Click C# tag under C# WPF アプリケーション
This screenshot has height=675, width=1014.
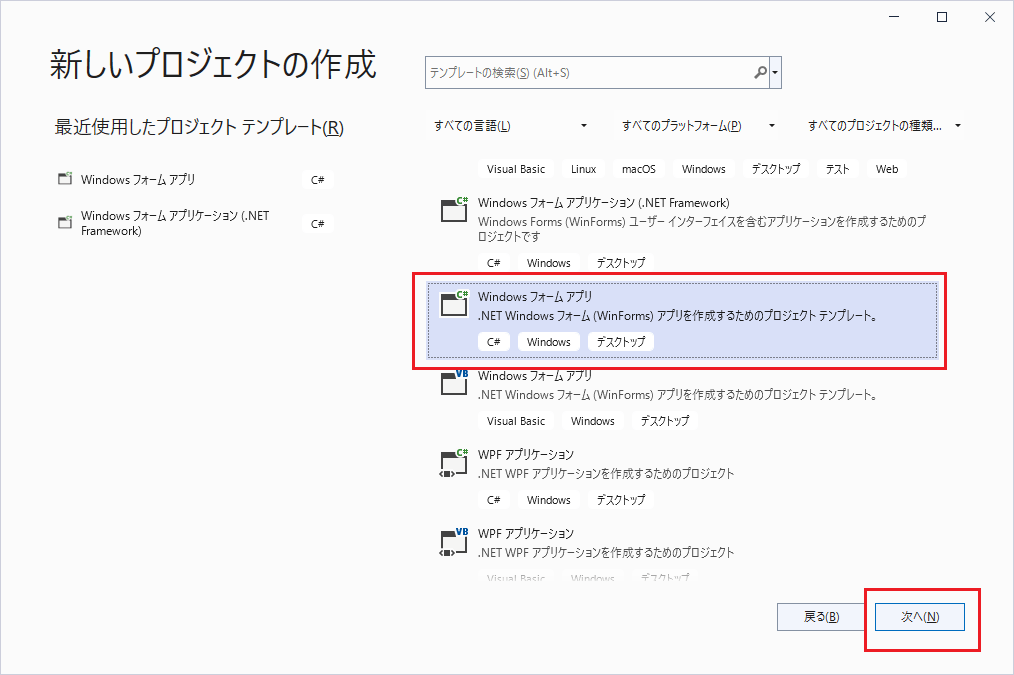point(493,500)
